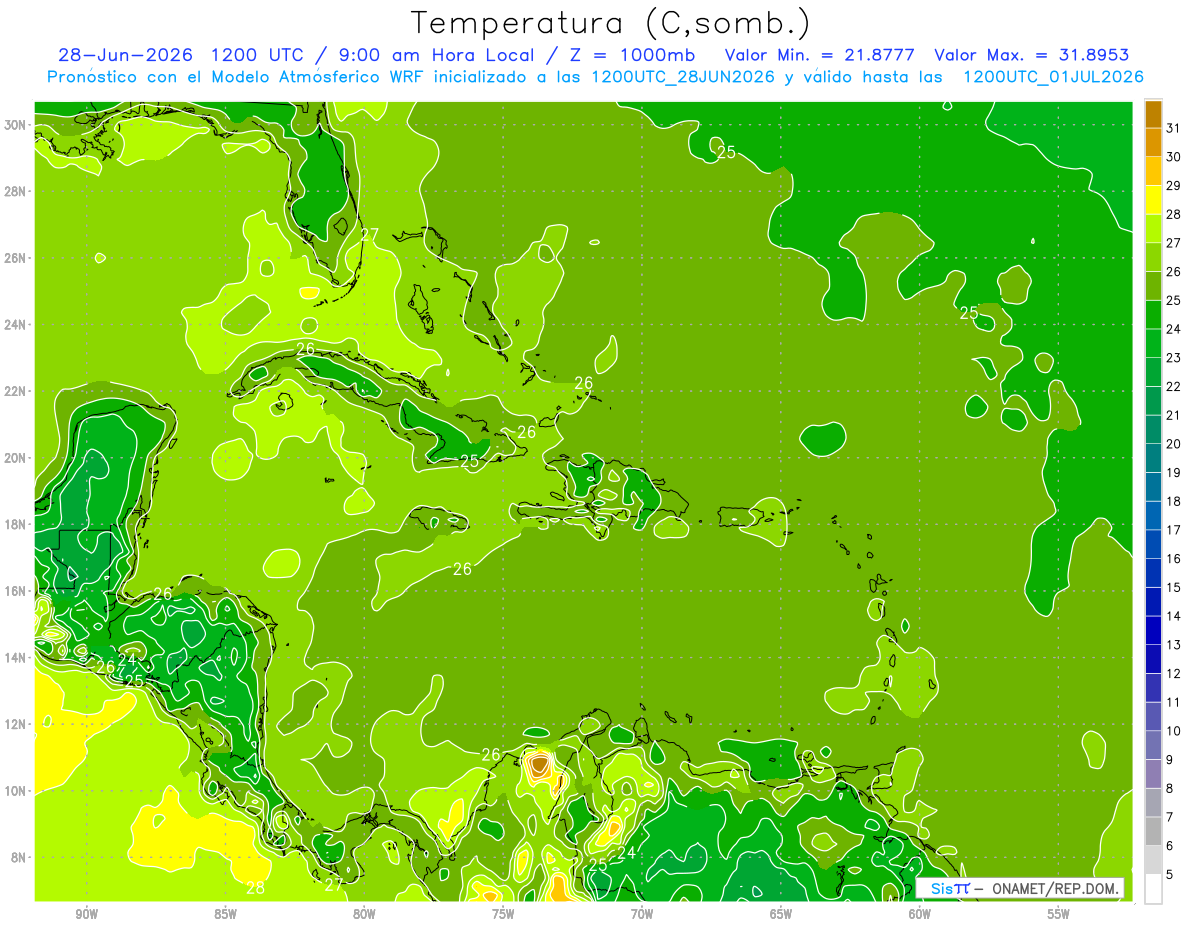Click legend value 13

[1174, 644]
